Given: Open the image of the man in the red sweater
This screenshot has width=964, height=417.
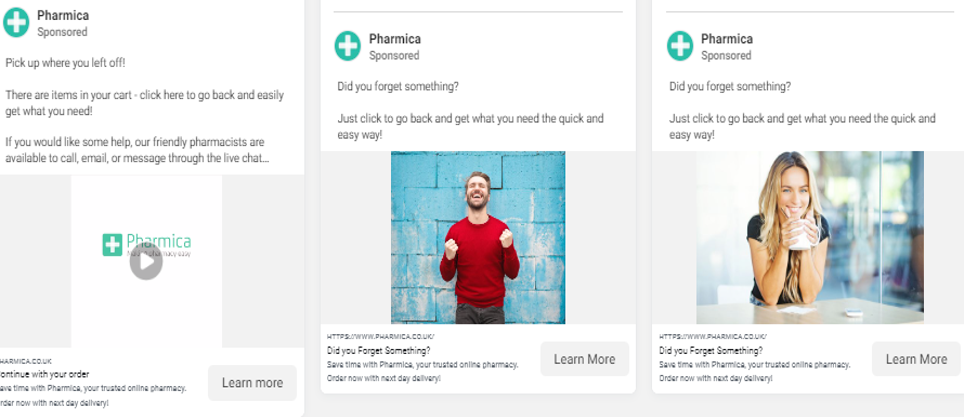Looking at the screenshot, I should click(477, 237).
